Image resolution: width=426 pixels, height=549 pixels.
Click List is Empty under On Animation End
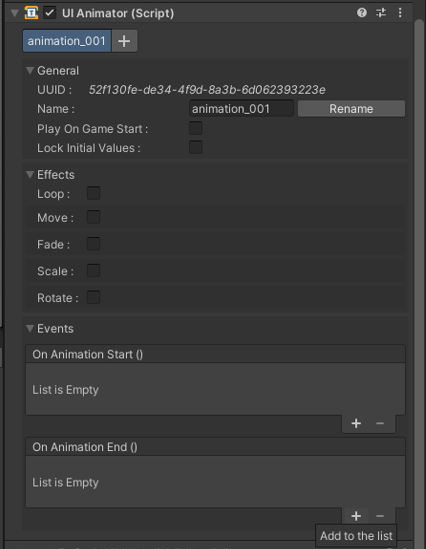point(65,482)
